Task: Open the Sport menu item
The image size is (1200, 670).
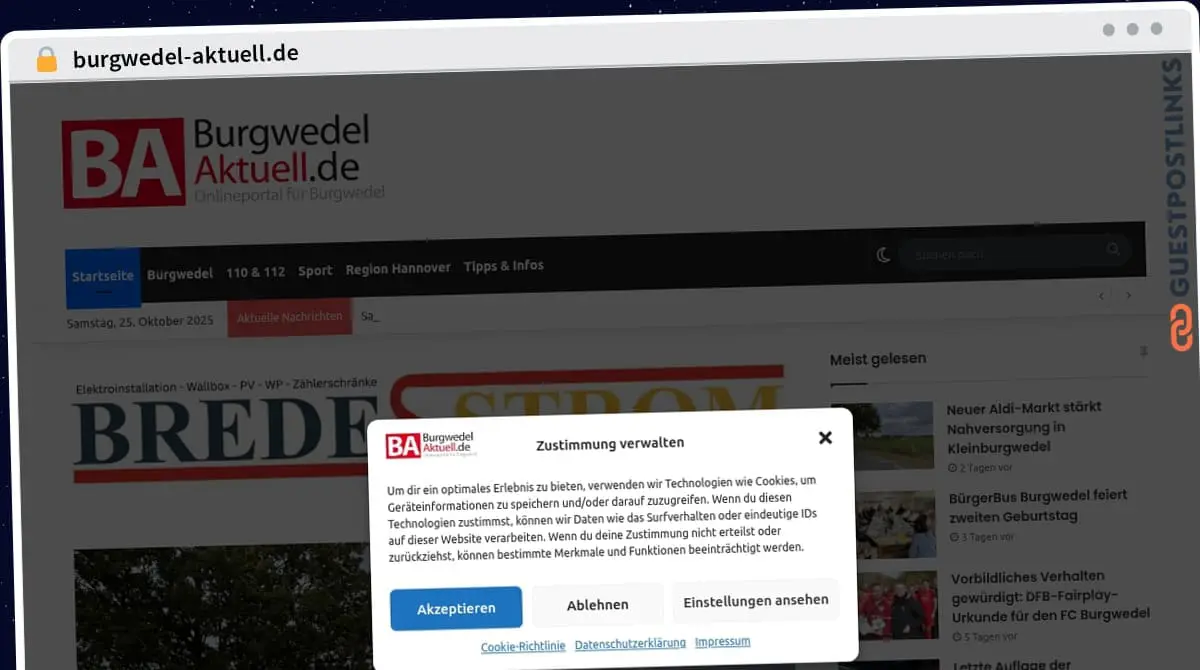Action: [315, 271]
